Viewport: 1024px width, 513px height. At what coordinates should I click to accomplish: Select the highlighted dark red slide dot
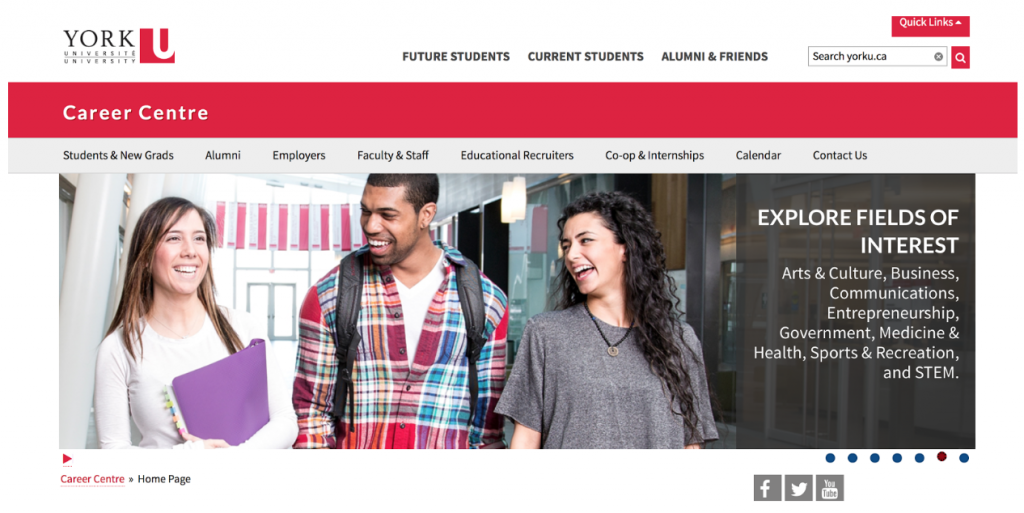pyautogui.click(x=942, y=457)
